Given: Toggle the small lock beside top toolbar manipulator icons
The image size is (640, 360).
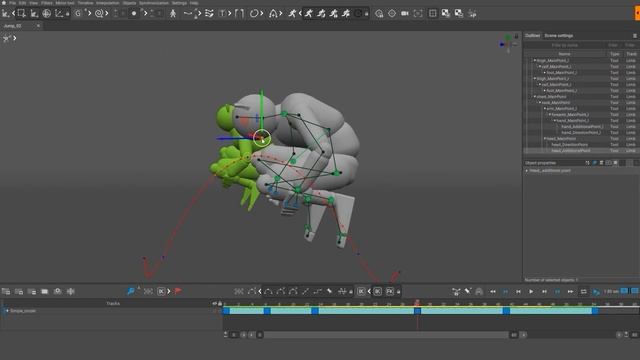Looking at the screenshot, I should [x=67, y=14].
